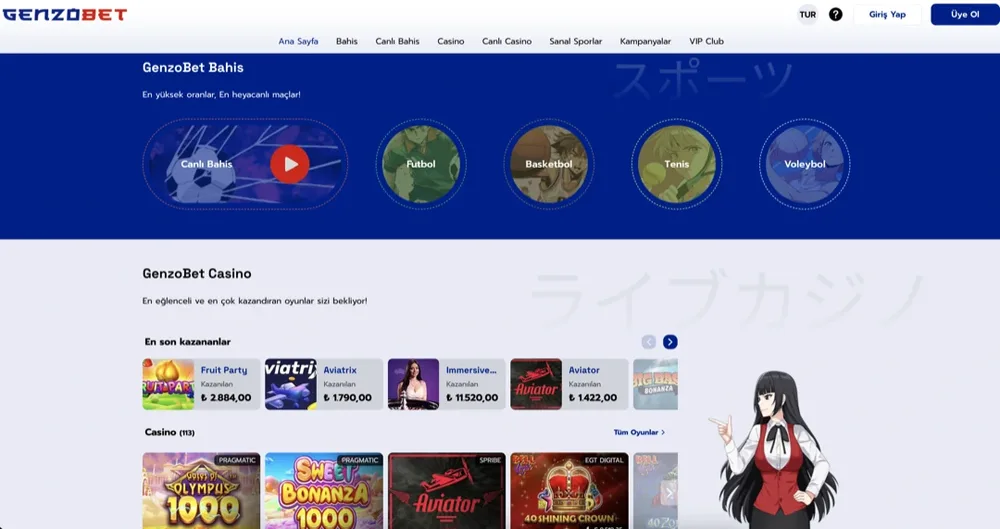Click the Casino (113) section label
Image resolution: width=1000 pixels, height=529 pixels.
click(x=170, y=432)
